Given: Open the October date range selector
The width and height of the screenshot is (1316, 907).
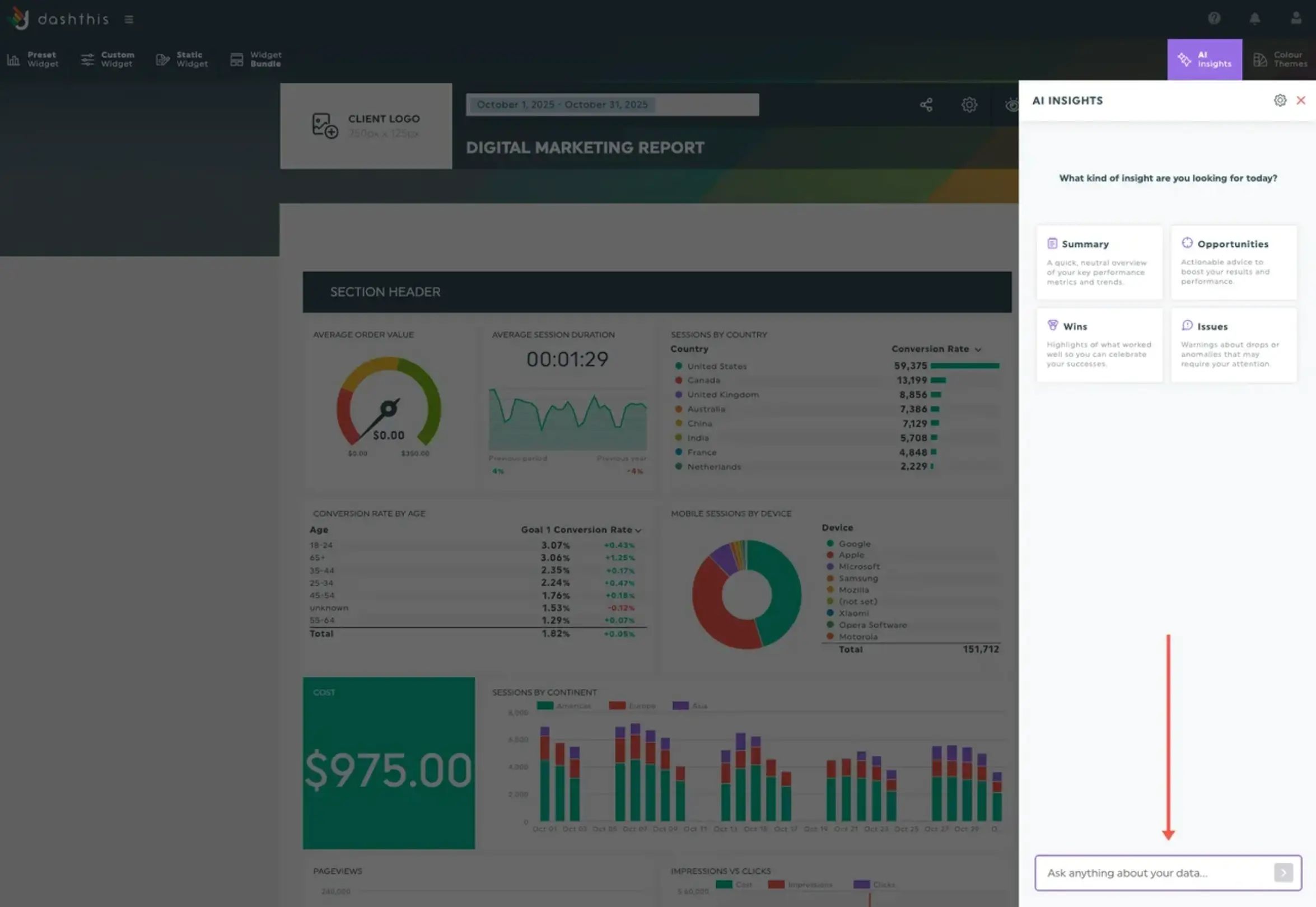Looking at the screenshot, I should tap(612, 104).
